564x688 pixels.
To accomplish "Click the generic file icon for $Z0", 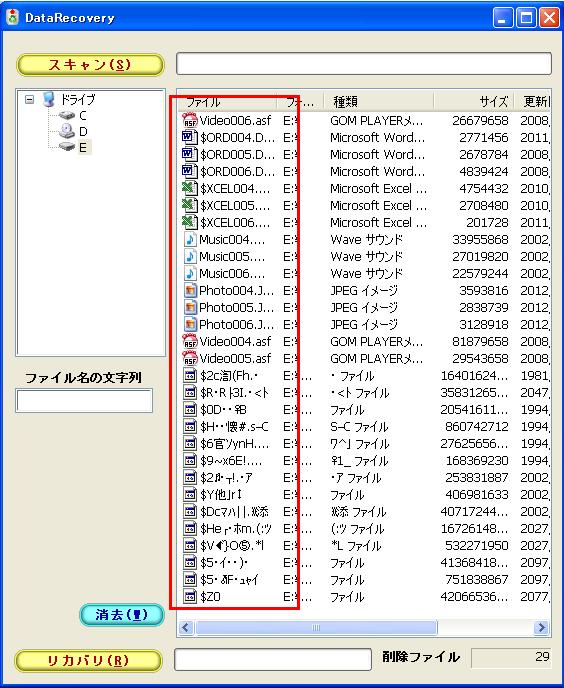I will pyautogui.click(x=190, y=597).
